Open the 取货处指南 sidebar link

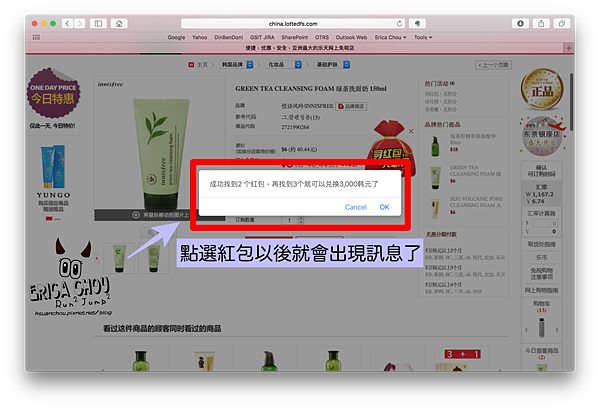pyautogui.click(x=541, y=244)
